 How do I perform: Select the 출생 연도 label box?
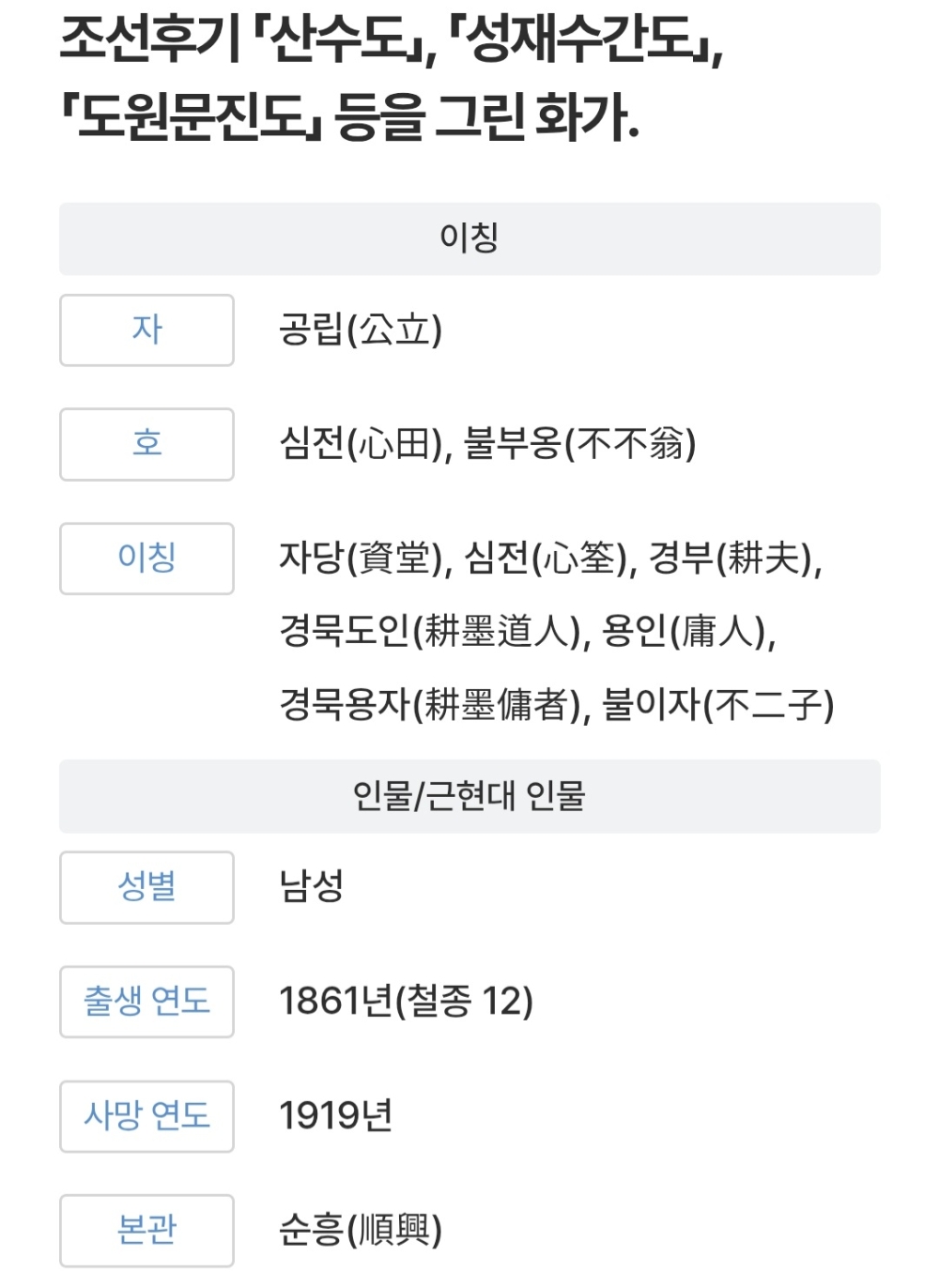[146, 1002]
